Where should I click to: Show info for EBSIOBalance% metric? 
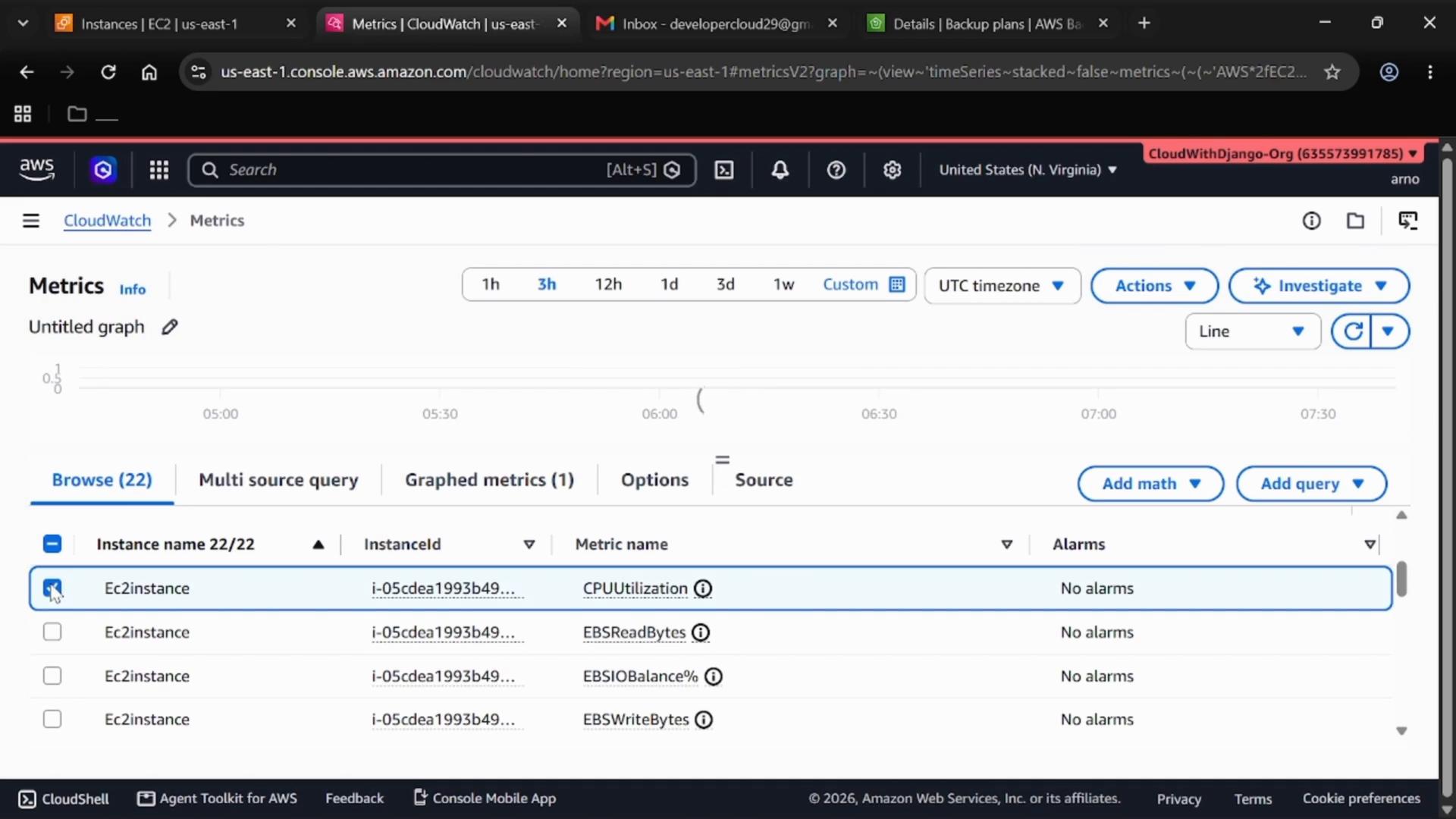point(713,676)
